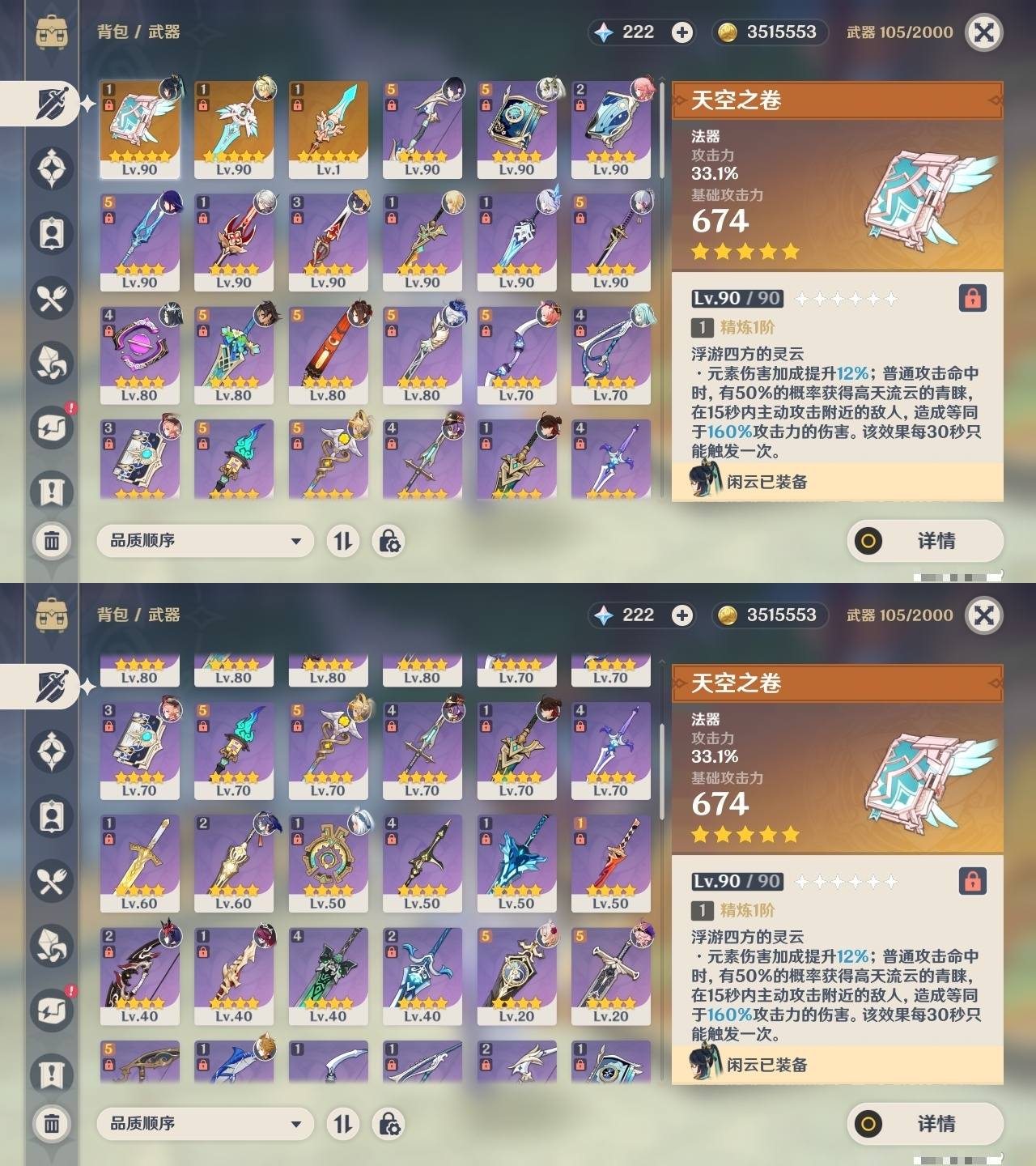Image resolution: width=1036 pixels, height=1166 pixels.
Task: Click the trash delete icon in top panel
Action: tap(52, 540)
